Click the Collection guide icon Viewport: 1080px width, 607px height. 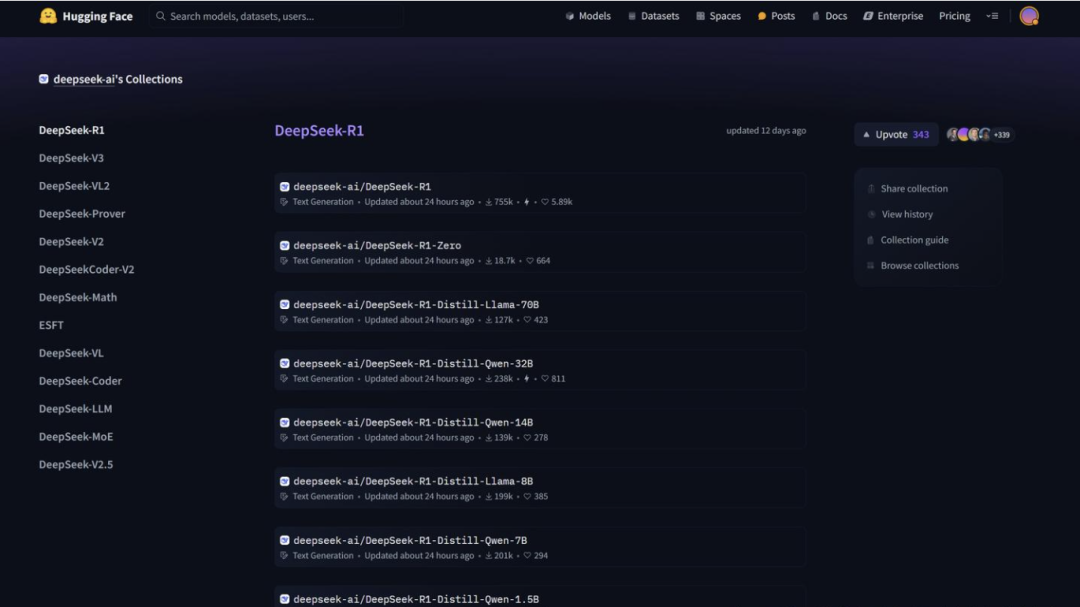[871, 240]
